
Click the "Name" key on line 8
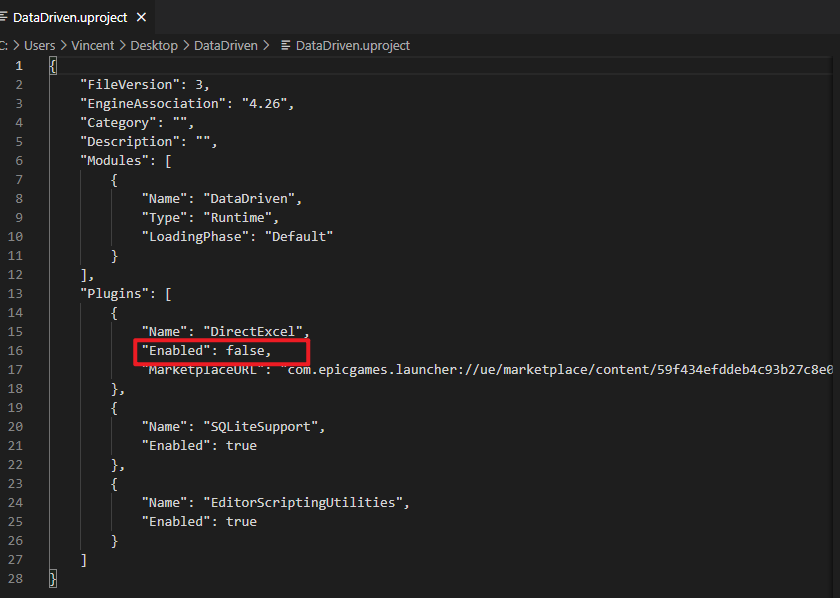165,198
